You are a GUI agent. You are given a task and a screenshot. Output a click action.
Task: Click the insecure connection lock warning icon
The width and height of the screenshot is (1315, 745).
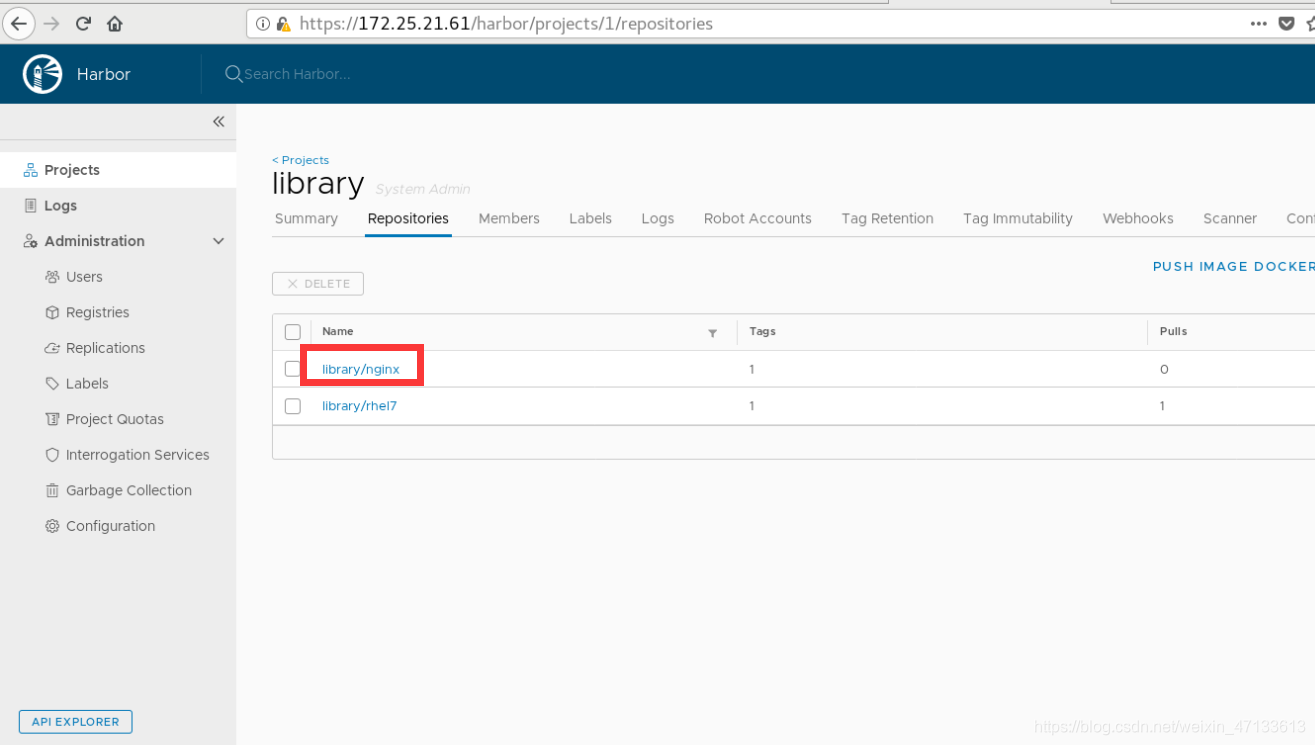(x=283, y=24)
